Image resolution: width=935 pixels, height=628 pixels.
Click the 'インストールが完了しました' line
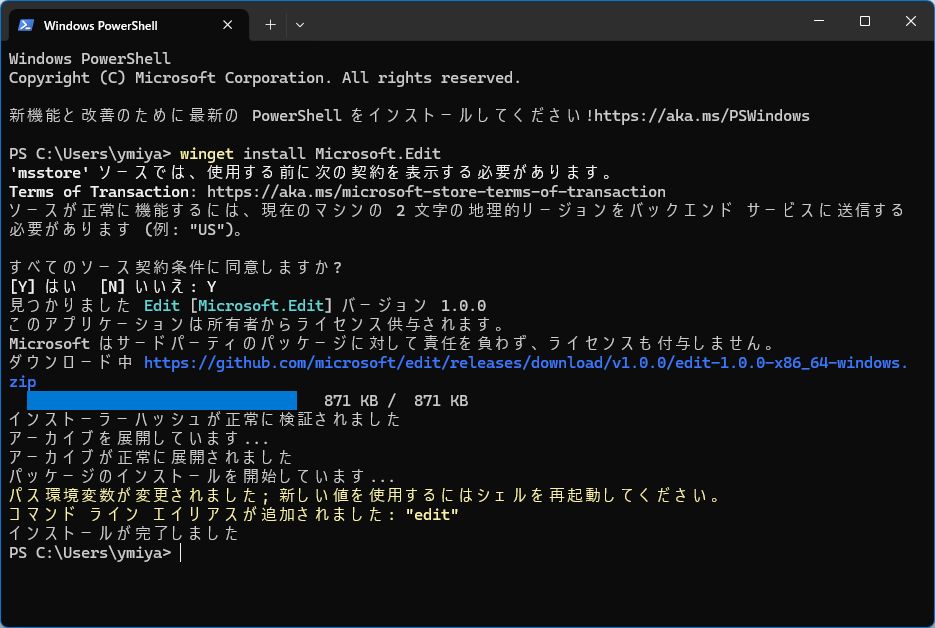click(x=124, y=534)
